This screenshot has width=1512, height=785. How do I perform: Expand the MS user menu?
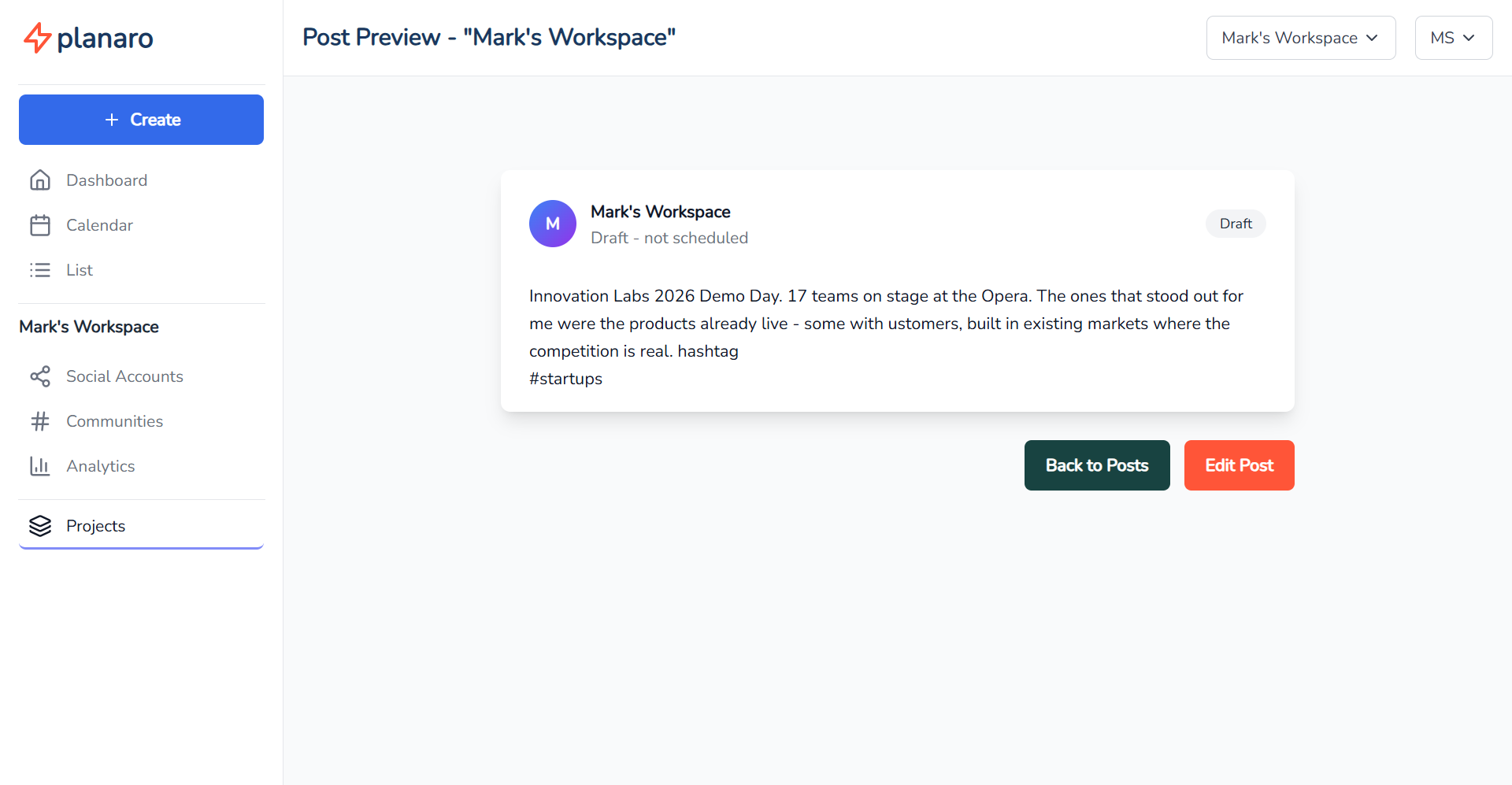1454,38
